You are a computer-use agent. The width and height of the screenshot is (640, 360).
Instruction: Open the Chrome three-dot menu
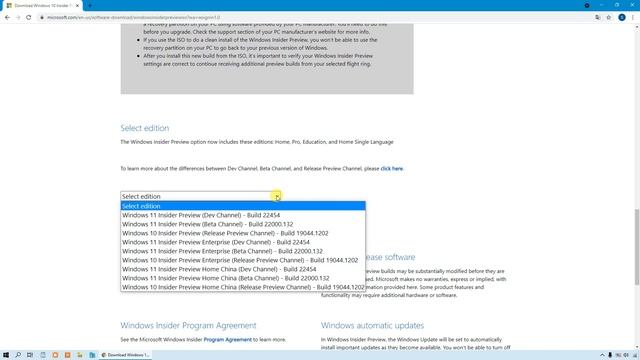pos(633,18)
